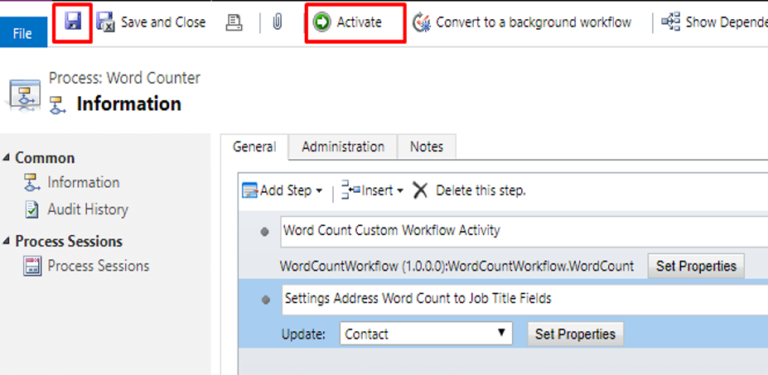Collapse the Process Sessions section
The height and width of the screenshot is (375, 768).
tap(6, 241)
